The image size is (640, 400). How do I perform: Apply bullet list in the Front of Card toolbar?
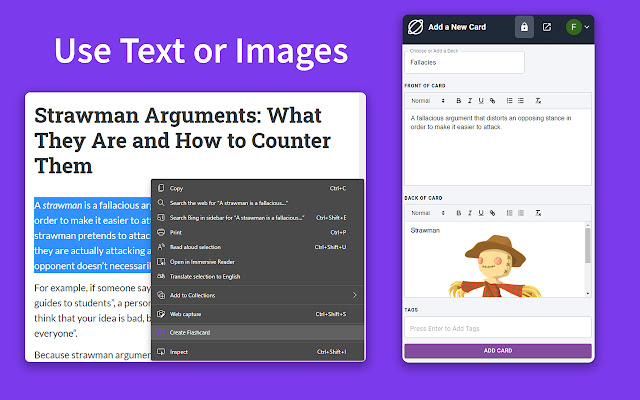coord(521,101)
